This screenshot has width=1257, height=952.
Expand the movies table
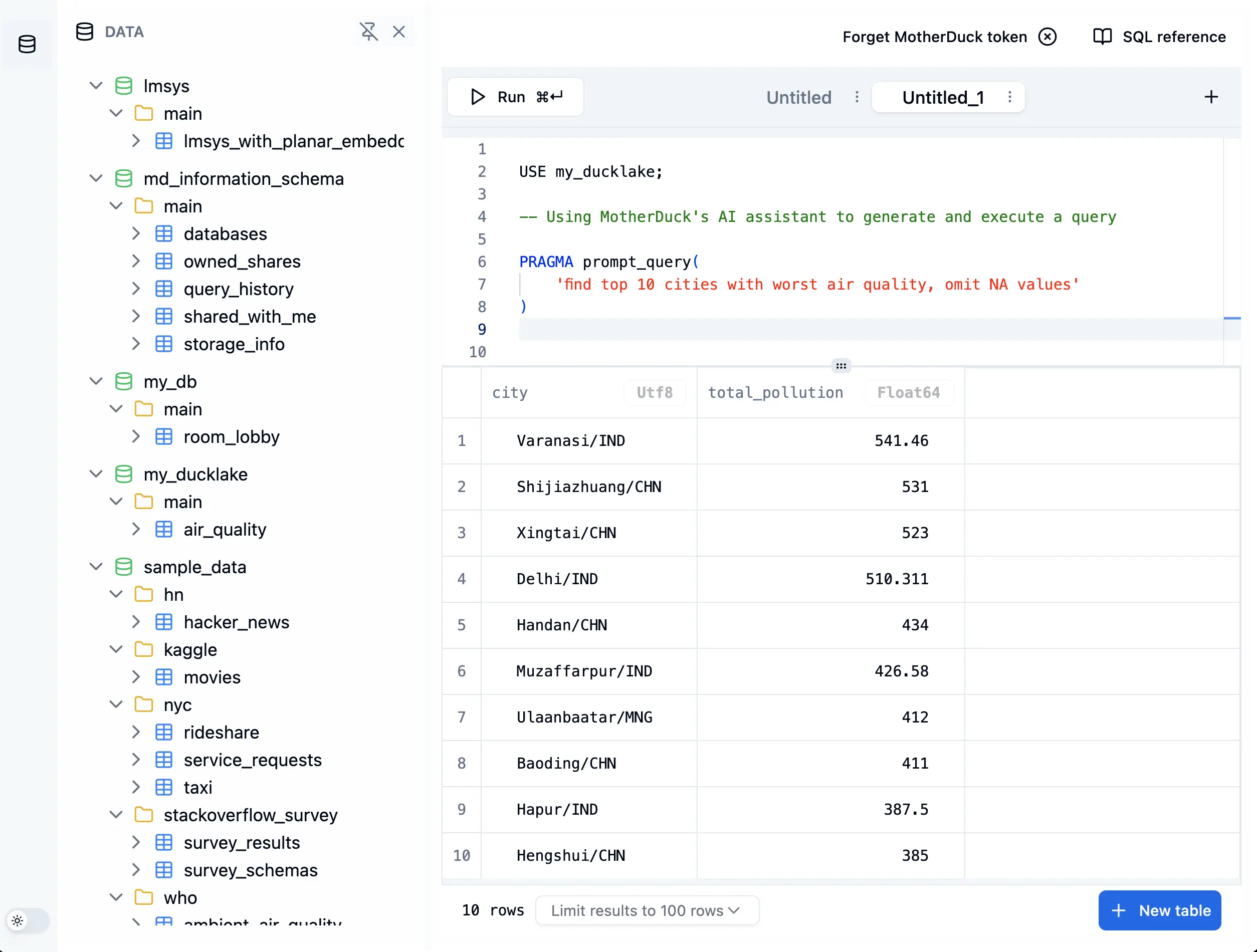click(x=135, y=676)
